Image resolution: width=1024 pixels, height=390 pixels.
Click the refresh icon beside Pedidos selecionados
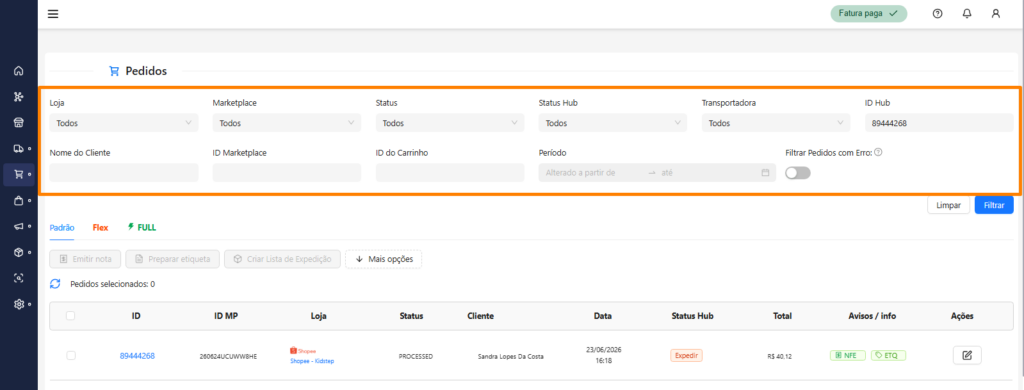click(x=56, y=284)
